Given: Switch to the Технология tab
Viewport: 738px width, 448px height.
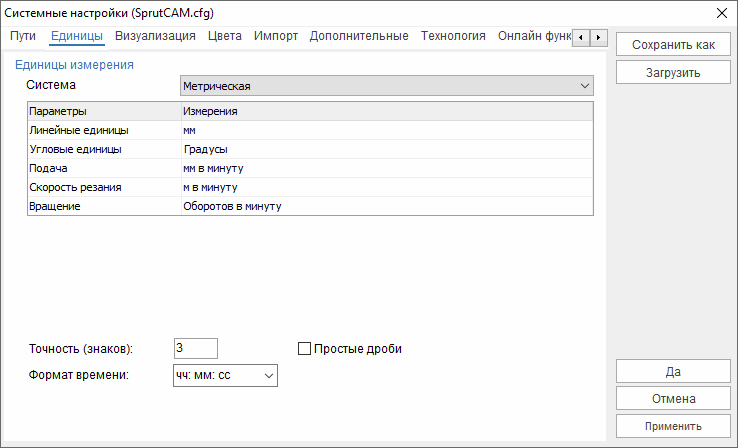Looking at the screenshot, I should pyautogui.click(x=453, y=36).
